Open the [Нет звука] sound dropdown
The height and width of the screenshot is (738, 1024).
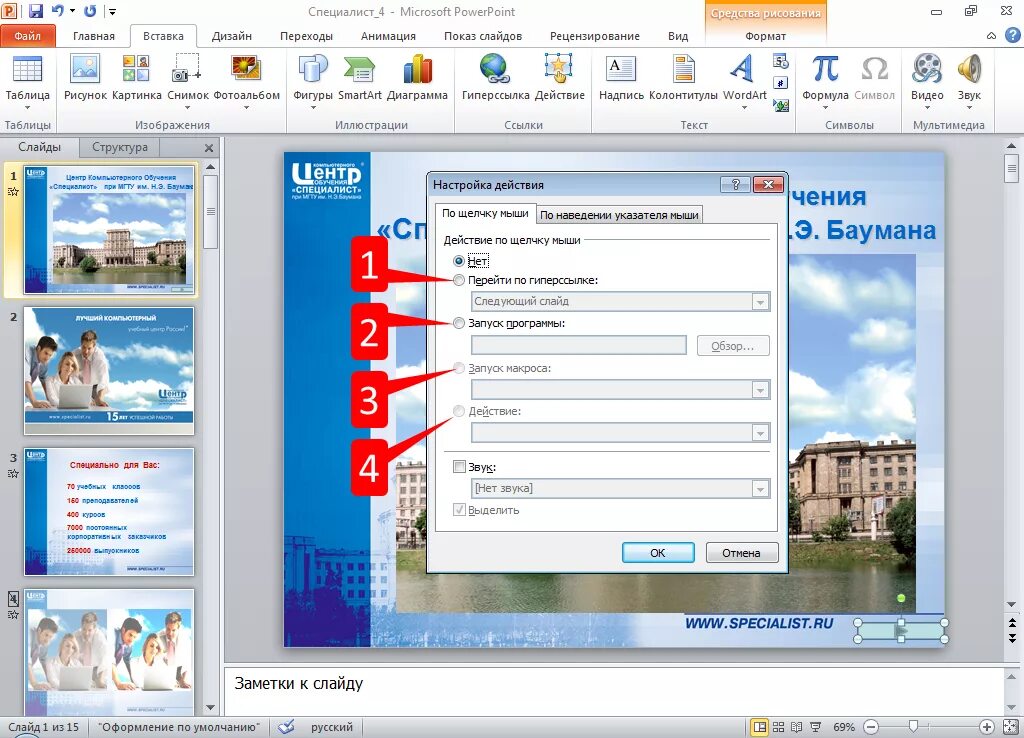(x=760, y=489)
